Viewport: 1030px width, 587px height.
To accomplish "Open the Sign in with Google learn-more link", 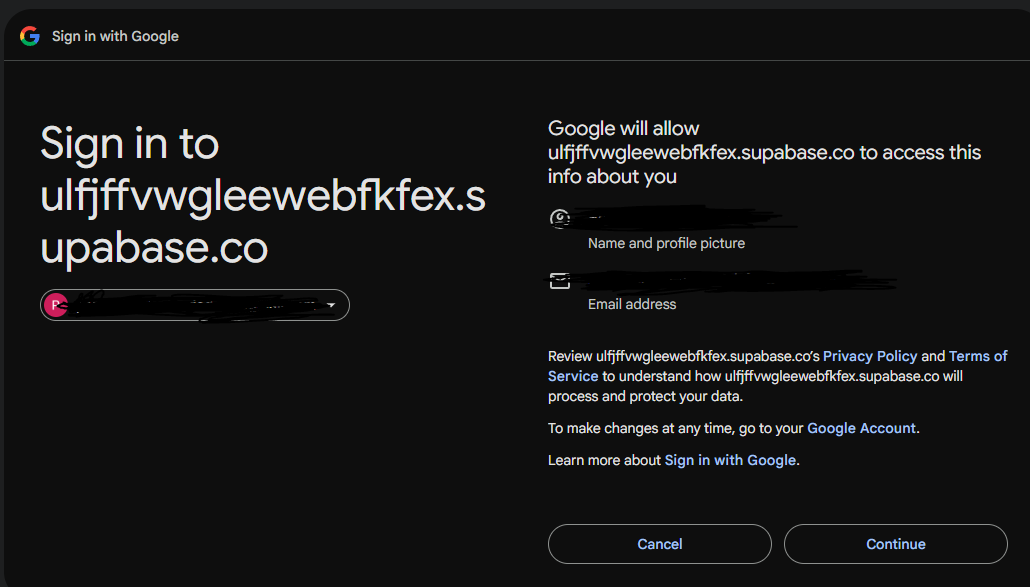I will [730, 460].
